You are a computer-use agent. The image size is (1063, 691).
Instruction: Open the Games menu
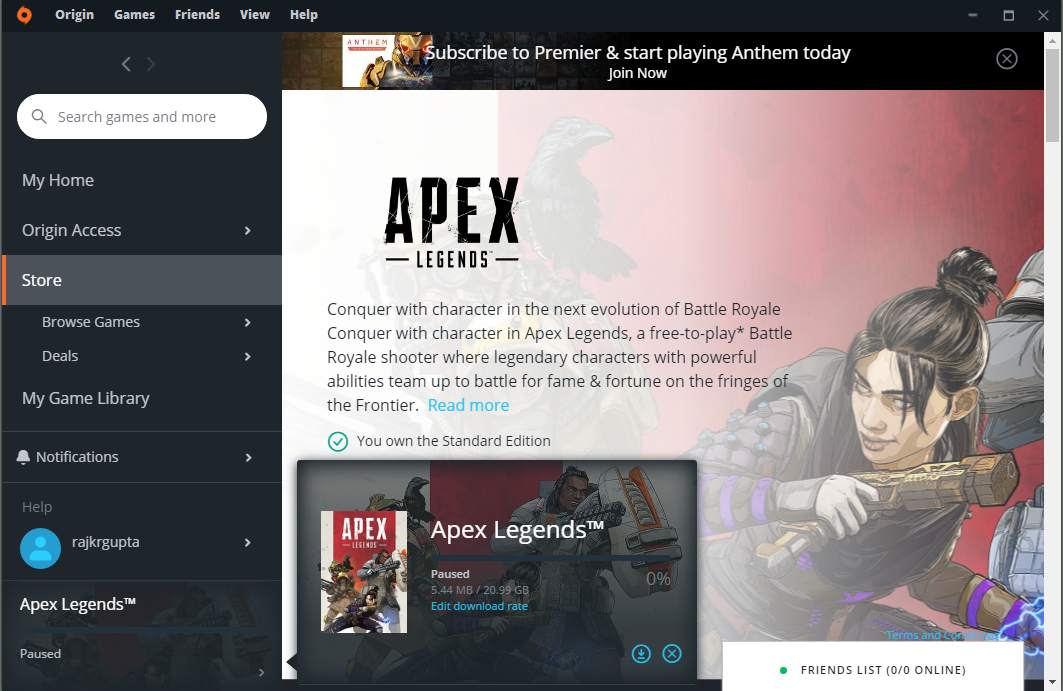pos(134,14)
